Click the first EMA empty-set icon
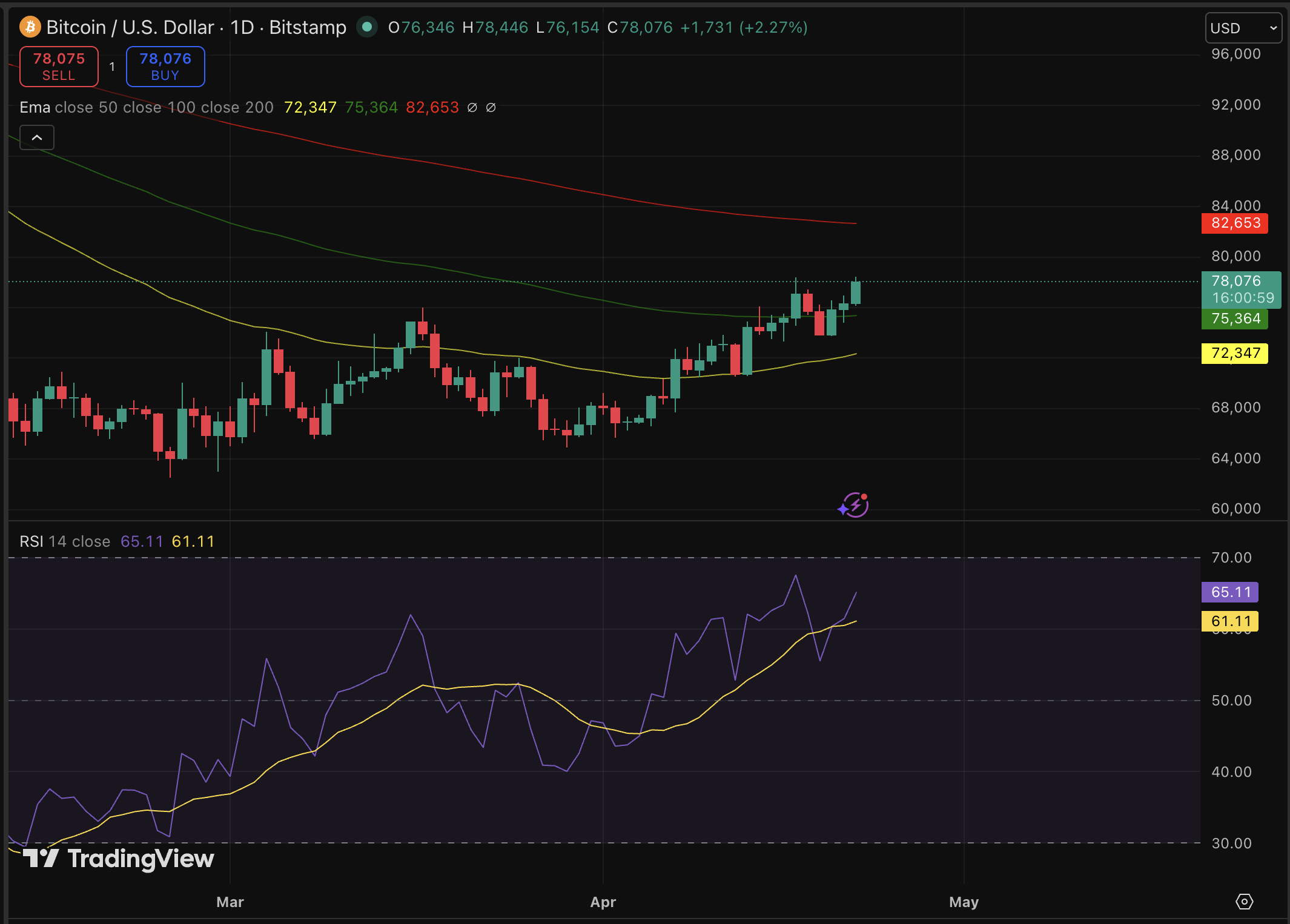1290x924 pixels. pos(472,107)
